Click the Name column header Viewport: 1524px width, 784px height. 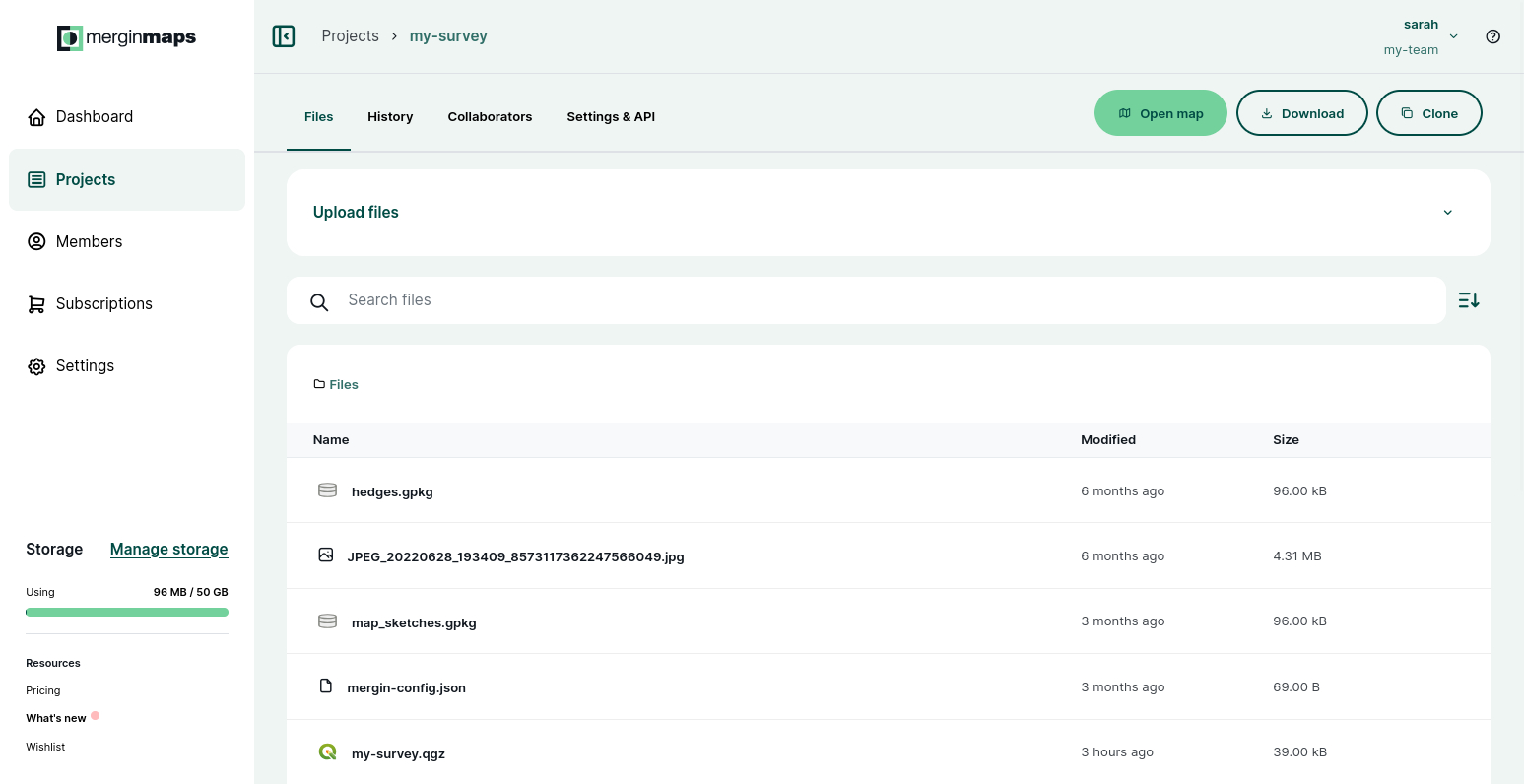click(331, 440)
